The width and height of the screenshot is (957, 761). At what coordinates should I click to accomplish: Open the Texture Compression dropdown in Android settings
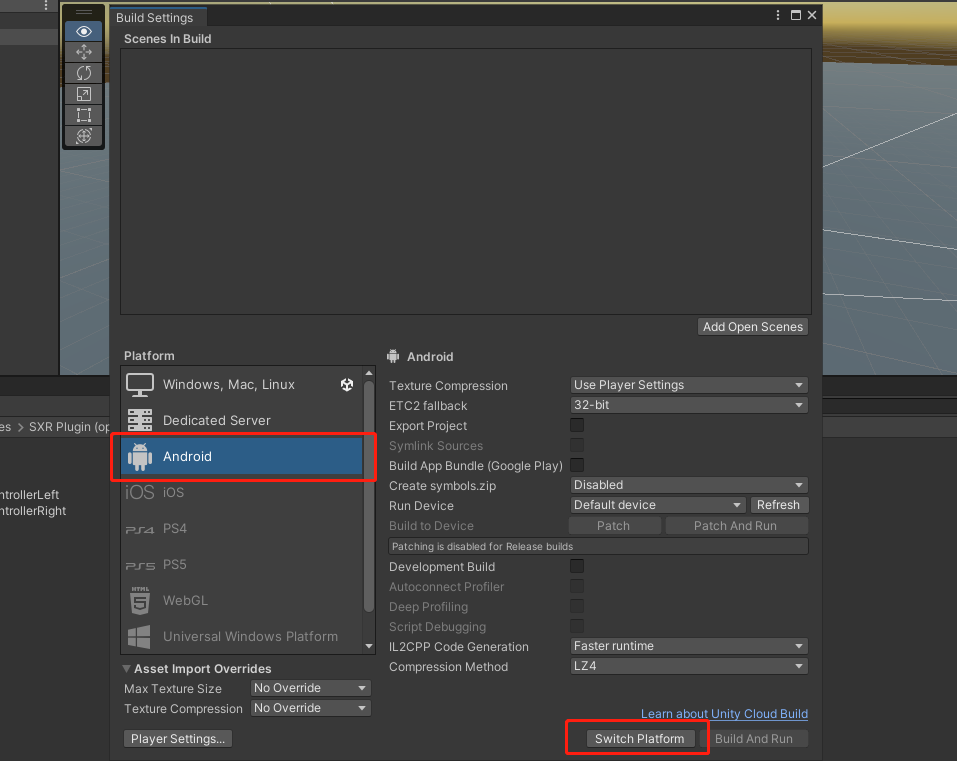coord(688,385)
